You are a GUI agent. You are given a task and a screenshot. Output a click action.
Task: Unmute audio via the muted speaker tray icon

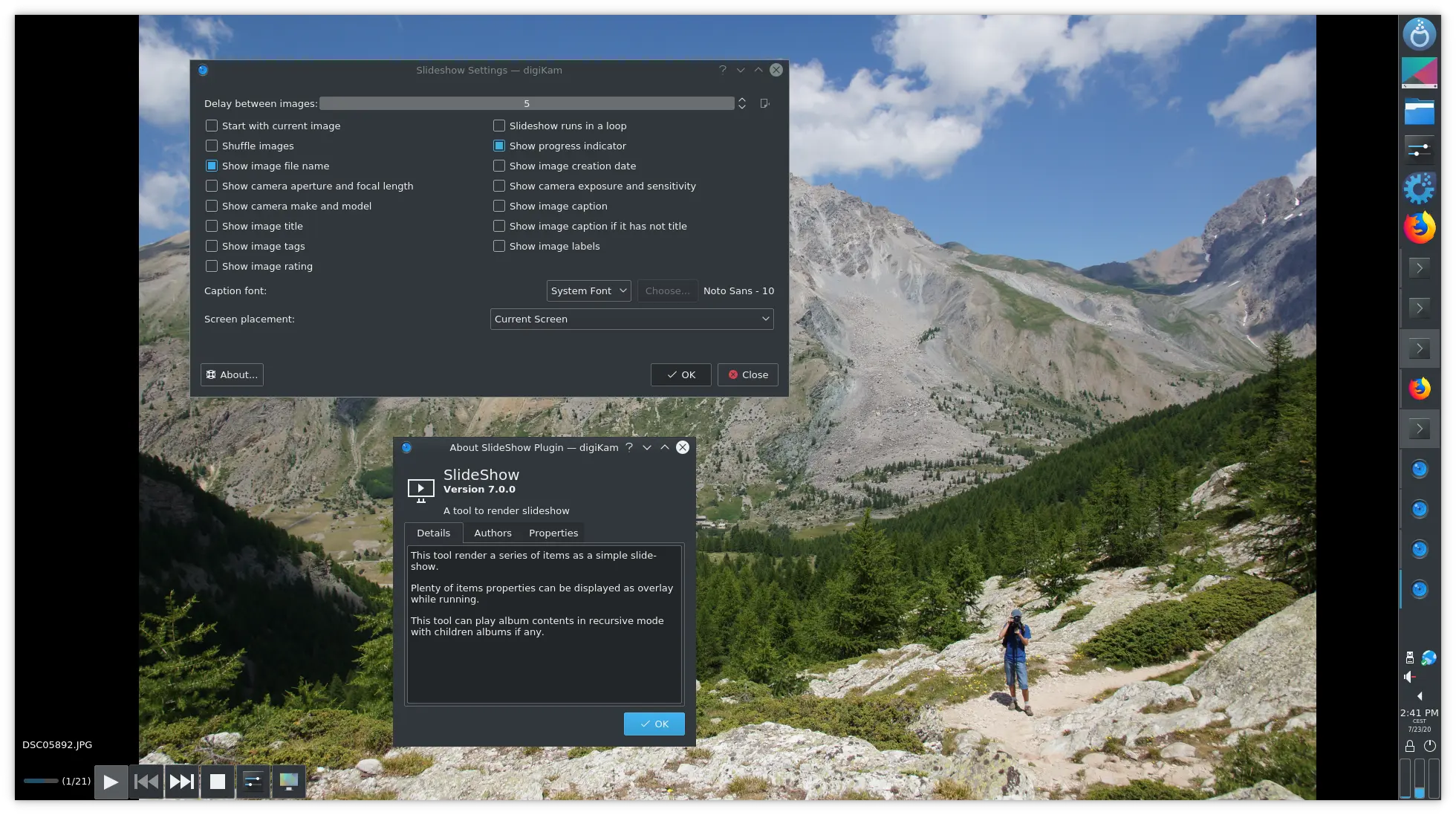click(1410, 677)
